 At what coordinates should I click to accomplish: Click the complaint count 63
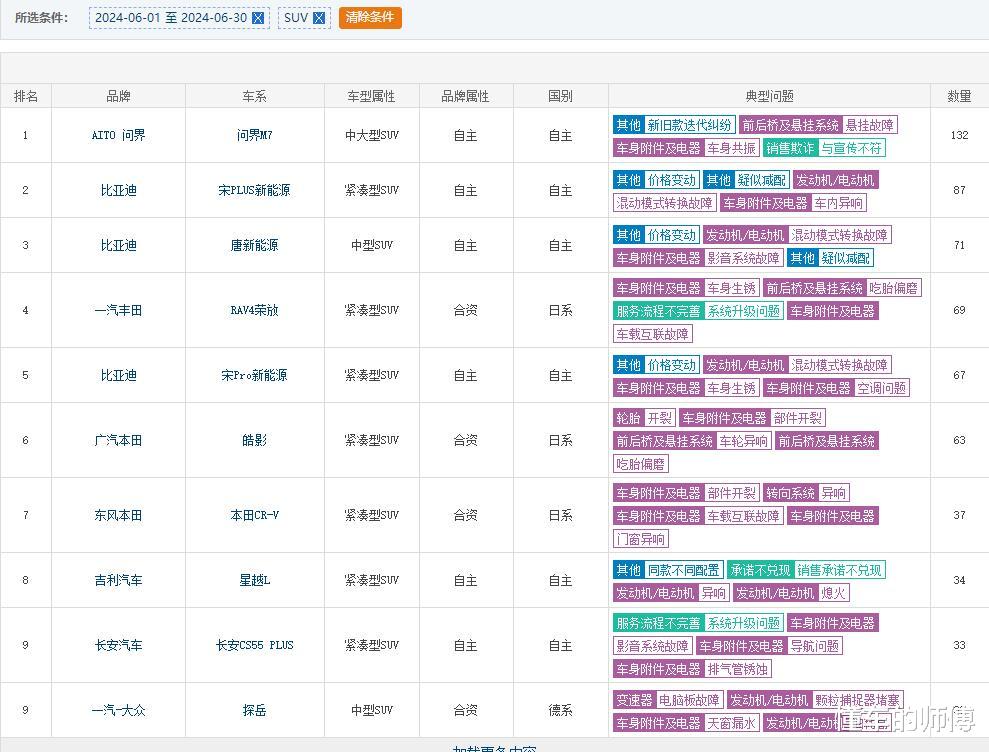point(959,440)
